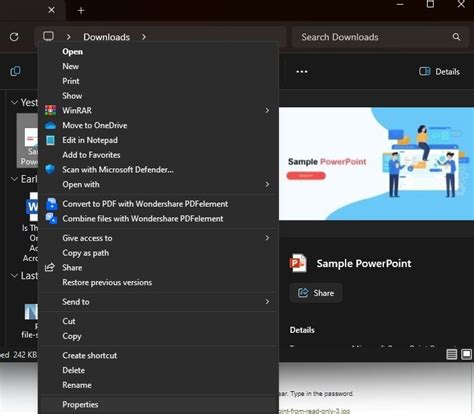Collapse the Earlier group chevron

(14, 179)
